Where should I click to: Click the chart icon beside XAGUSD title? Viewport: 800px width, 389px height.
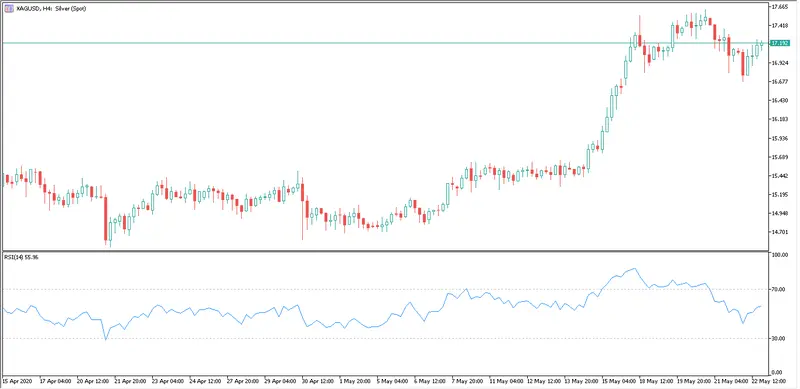coord(9,8)
